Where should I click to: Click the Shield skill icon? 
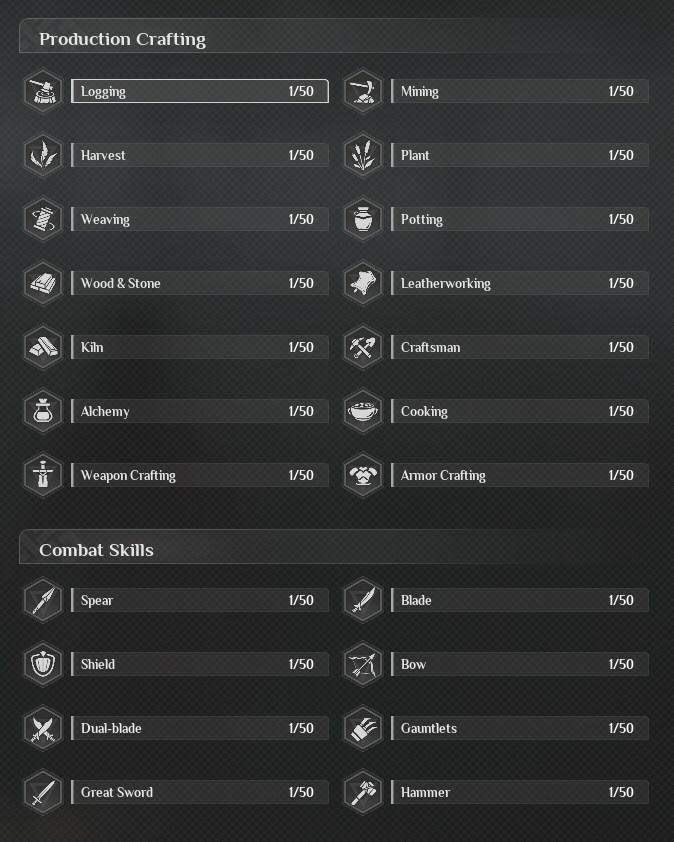43,664
